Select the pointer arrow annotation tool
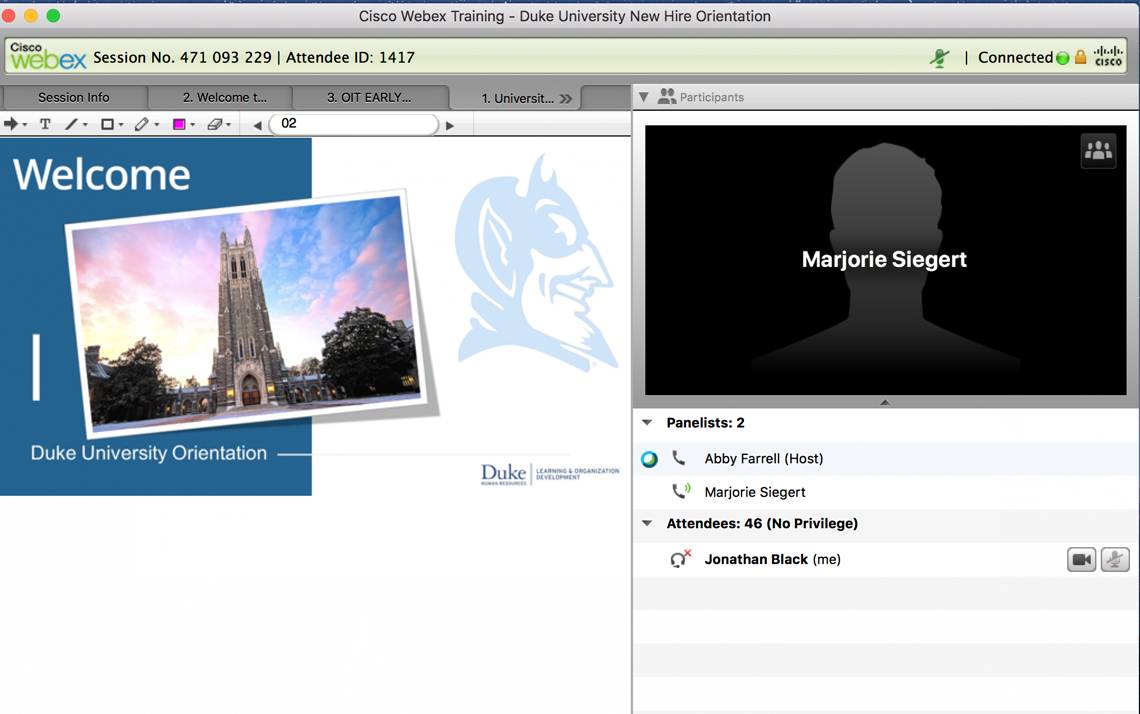Screen dimensions: 1140x714 (x=11, y=124)
